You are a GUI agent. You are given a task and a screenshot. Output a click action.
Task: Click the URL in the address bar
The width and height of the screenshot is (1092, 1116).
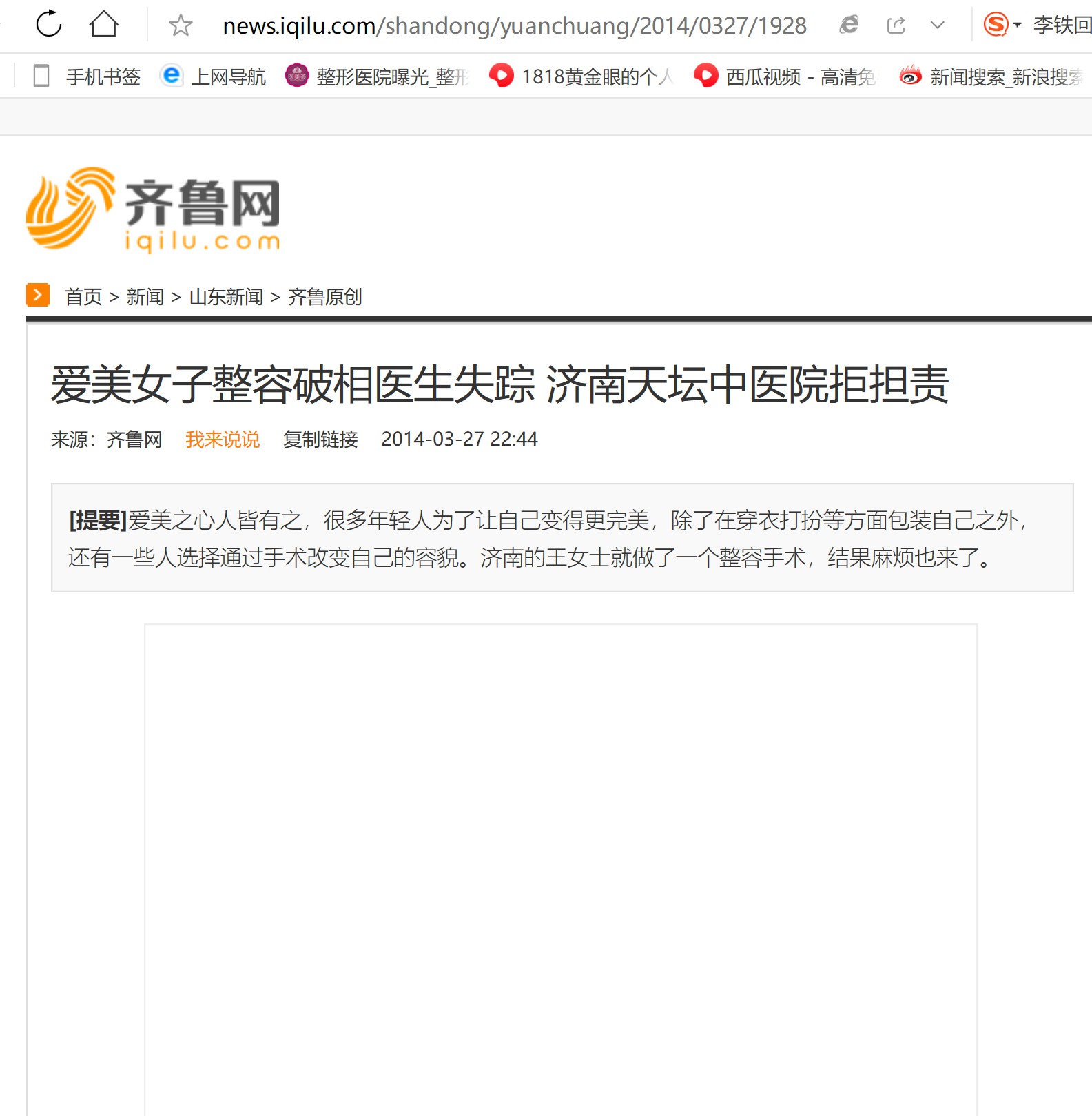pos(514,25)
